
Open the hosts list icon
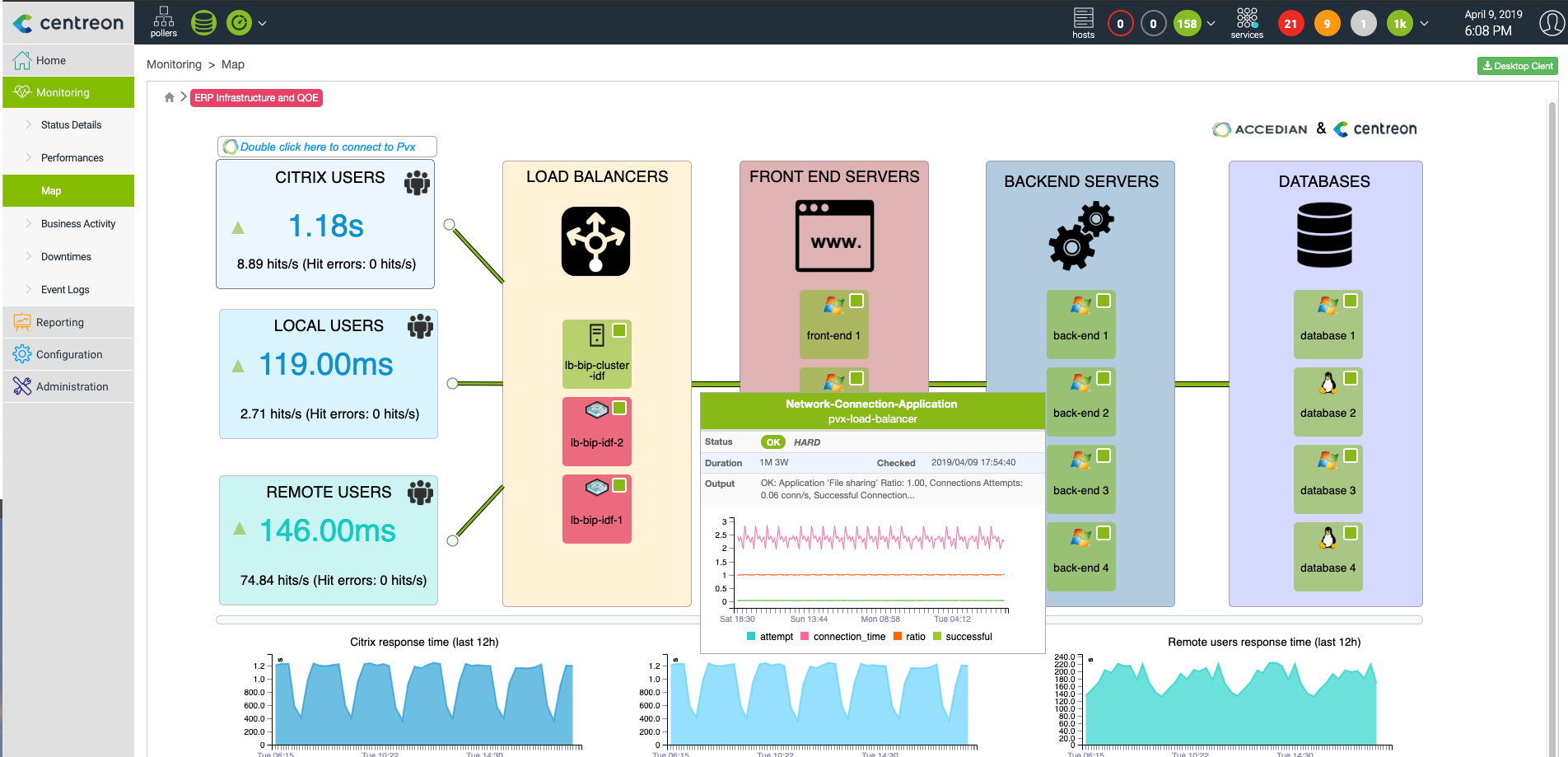click(x=1083, y=22)
